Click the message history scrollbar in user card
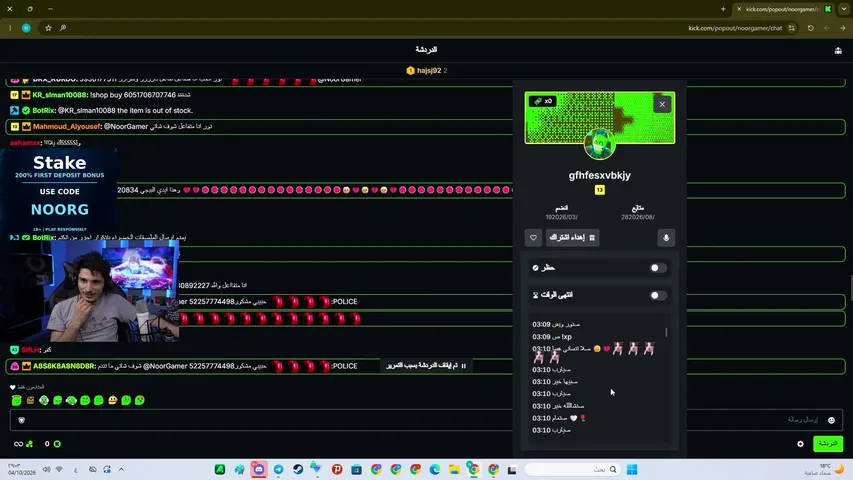 point(666,331)
